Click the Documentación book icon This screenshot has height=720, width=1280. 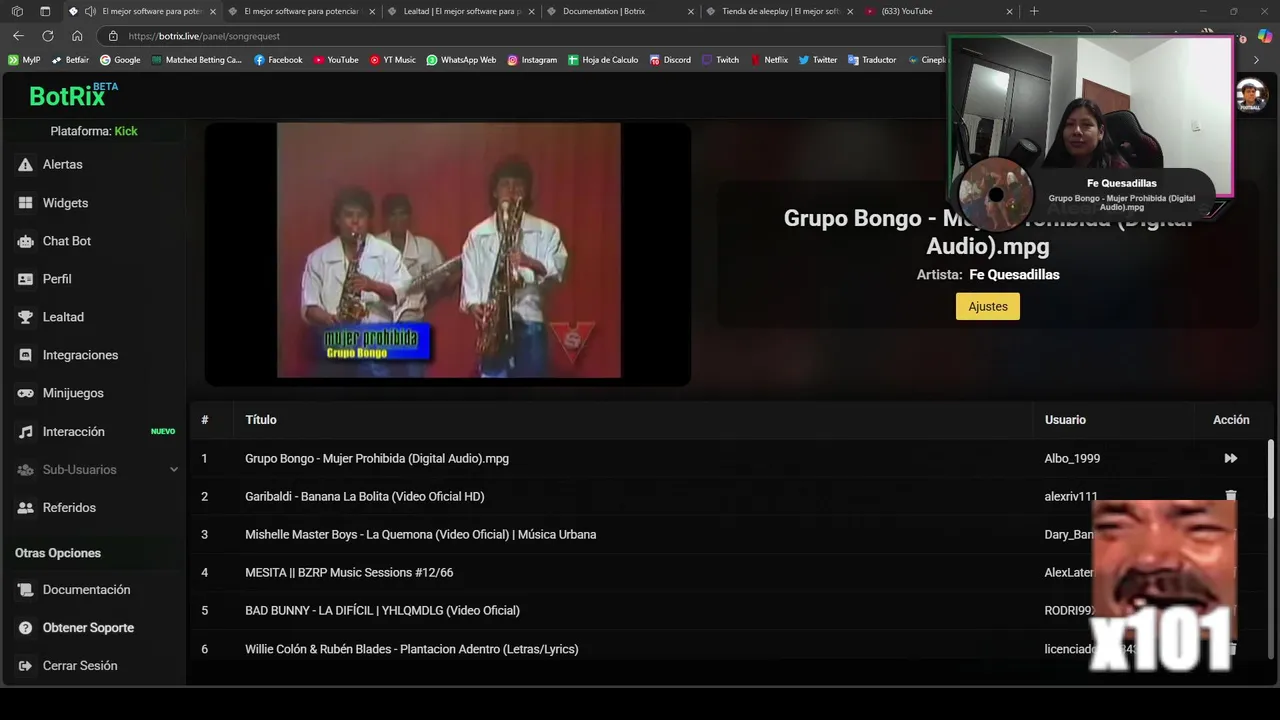[25, 590]
